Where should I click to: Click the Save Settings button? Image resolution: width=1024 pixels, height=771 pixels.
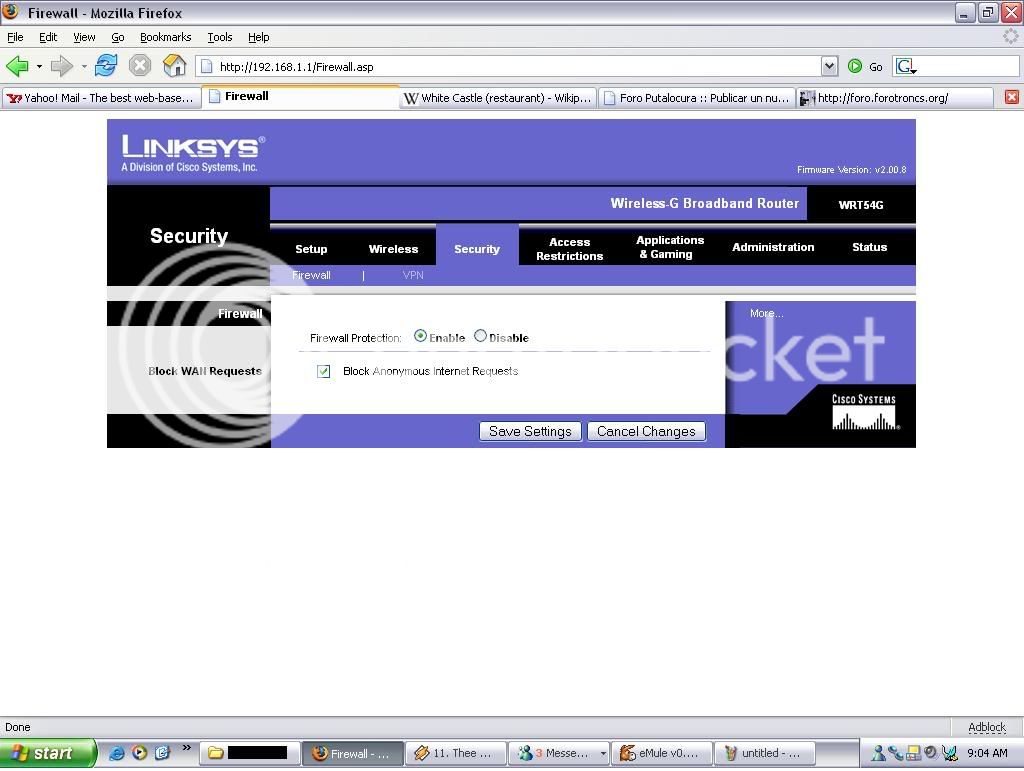click(530, 432)
